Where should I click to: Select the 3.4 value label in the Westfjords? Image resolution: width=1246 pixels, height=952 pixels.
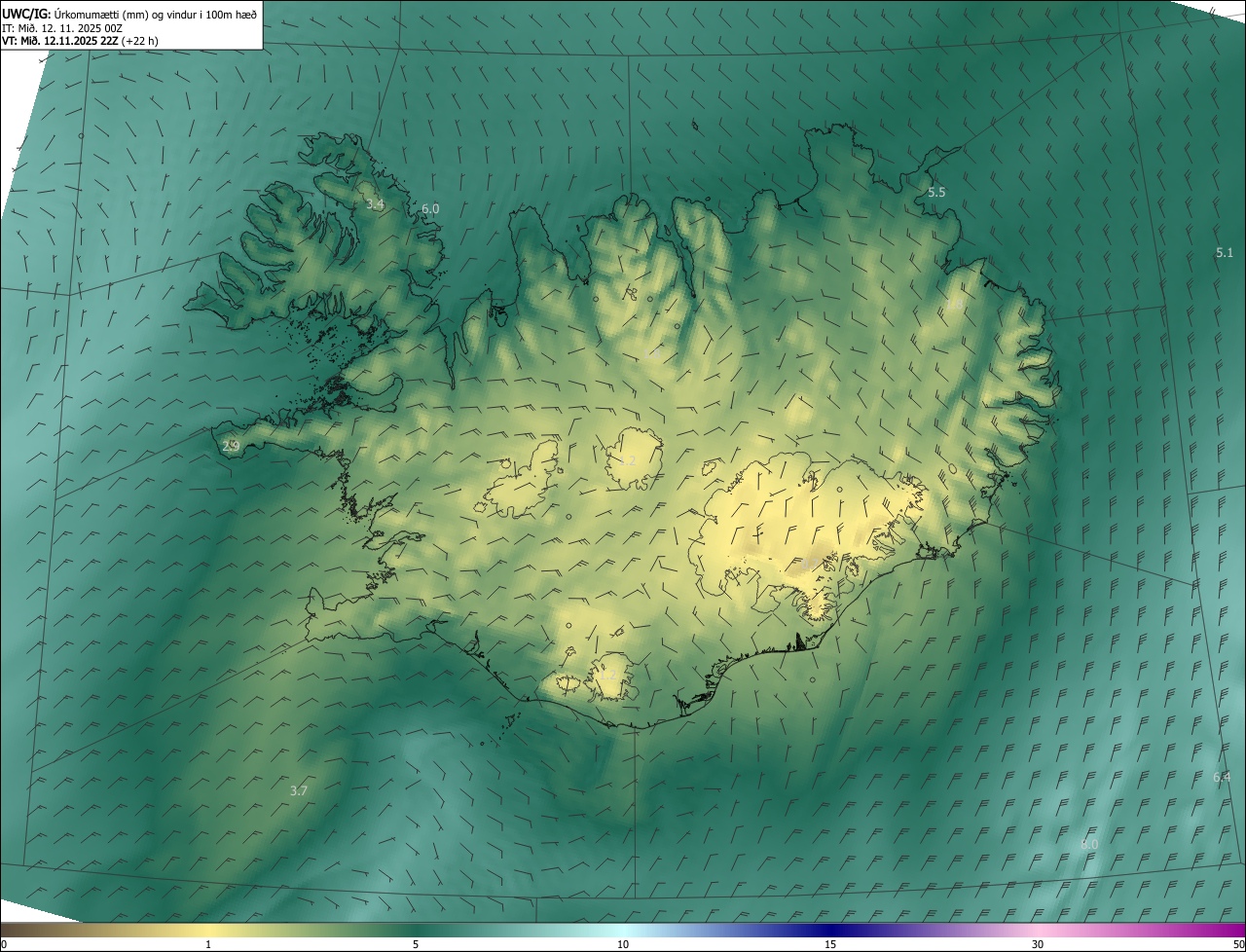[x=375, y=204]
